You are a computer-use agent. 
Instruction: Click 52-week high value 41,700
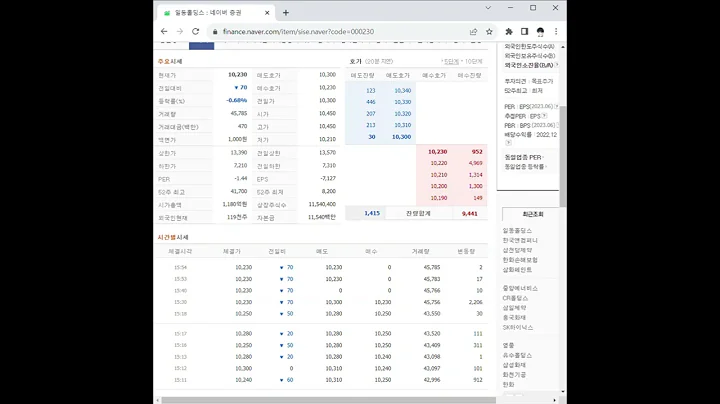(x=238, y=191)
